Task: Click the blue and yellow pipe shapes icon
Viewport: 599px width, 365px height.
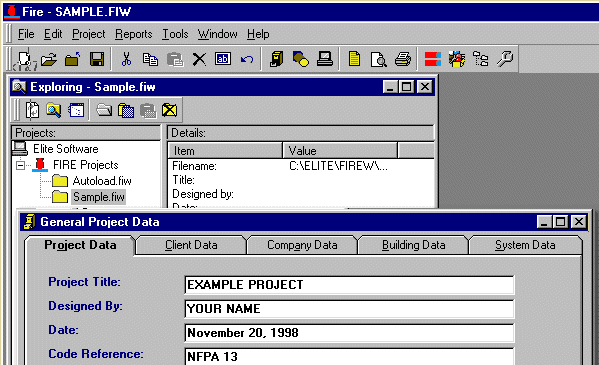Action: point(301,59)
